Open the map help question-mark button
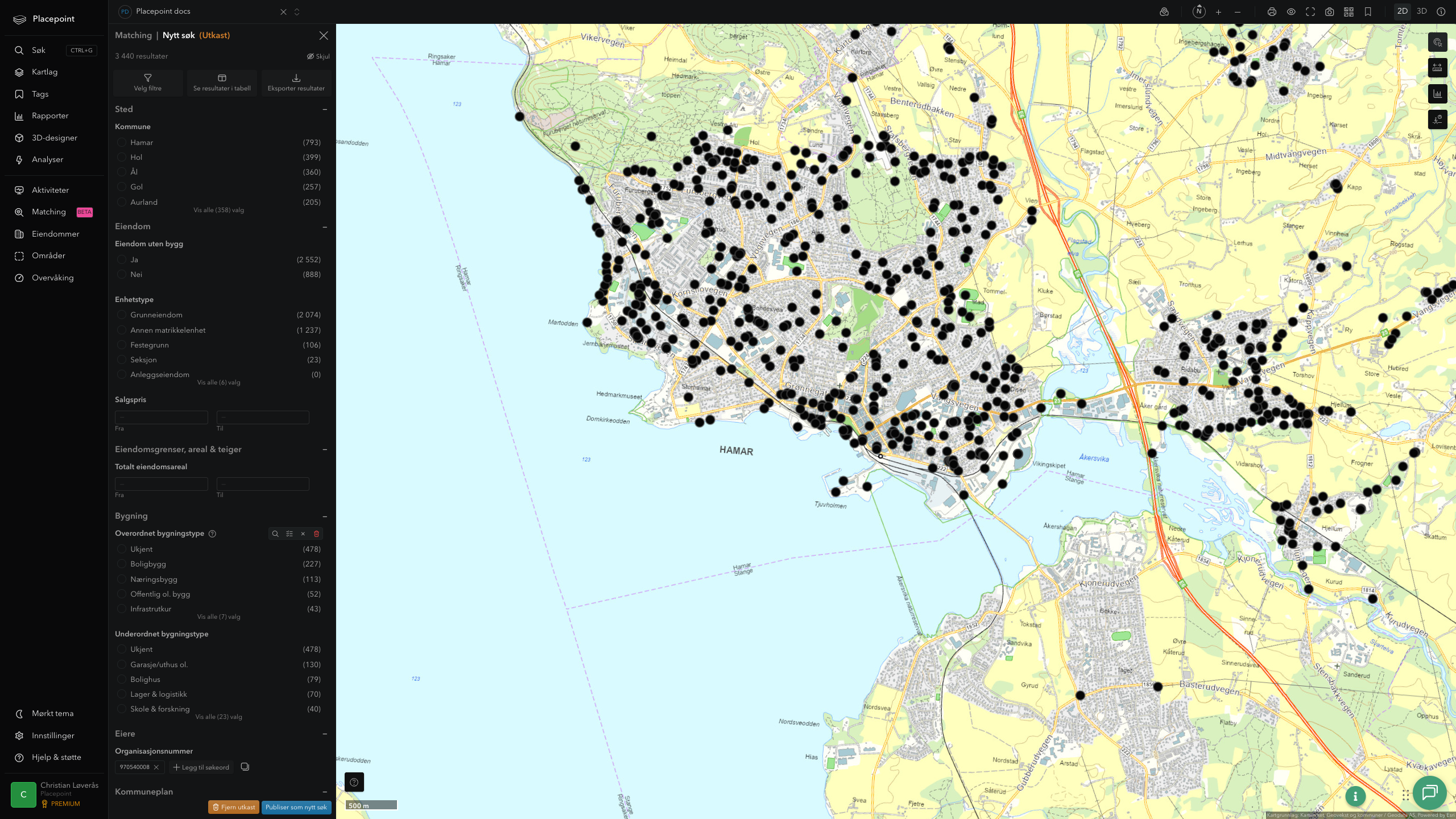This screenshot has width=1456, height=819. click(x=354, y=782)
